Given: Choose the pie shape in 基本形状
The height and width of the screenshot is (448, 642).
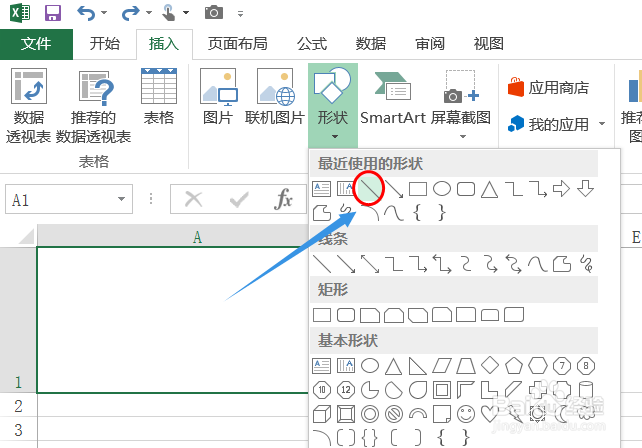Looking at the screenshot, I should pyautogui.click(x=370, y=390).
